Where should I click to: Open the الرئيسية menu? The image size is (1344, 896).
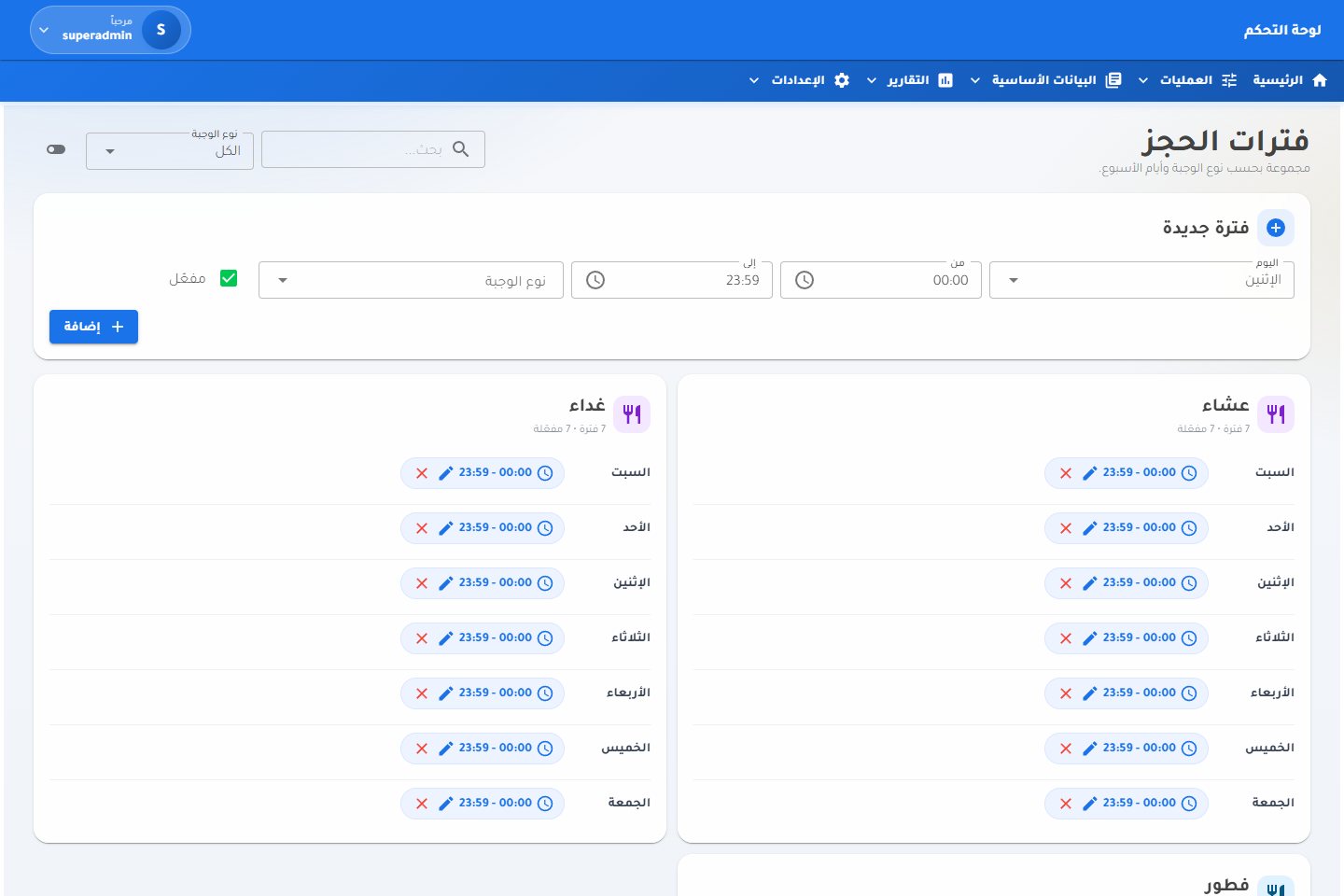(x=1290, y=80)
